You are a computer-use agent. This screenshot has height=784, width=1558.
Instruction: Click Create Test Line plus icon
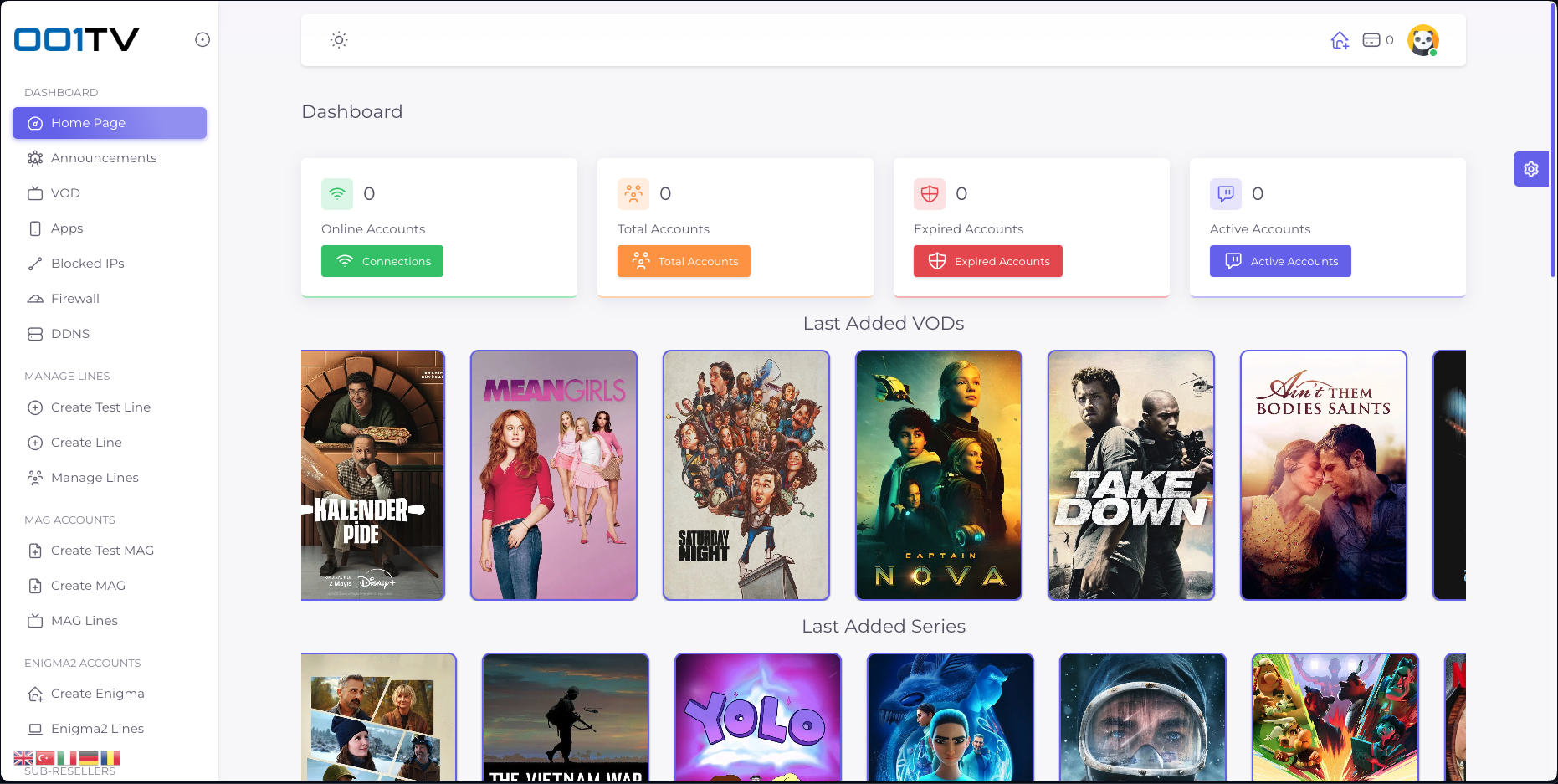35,407
